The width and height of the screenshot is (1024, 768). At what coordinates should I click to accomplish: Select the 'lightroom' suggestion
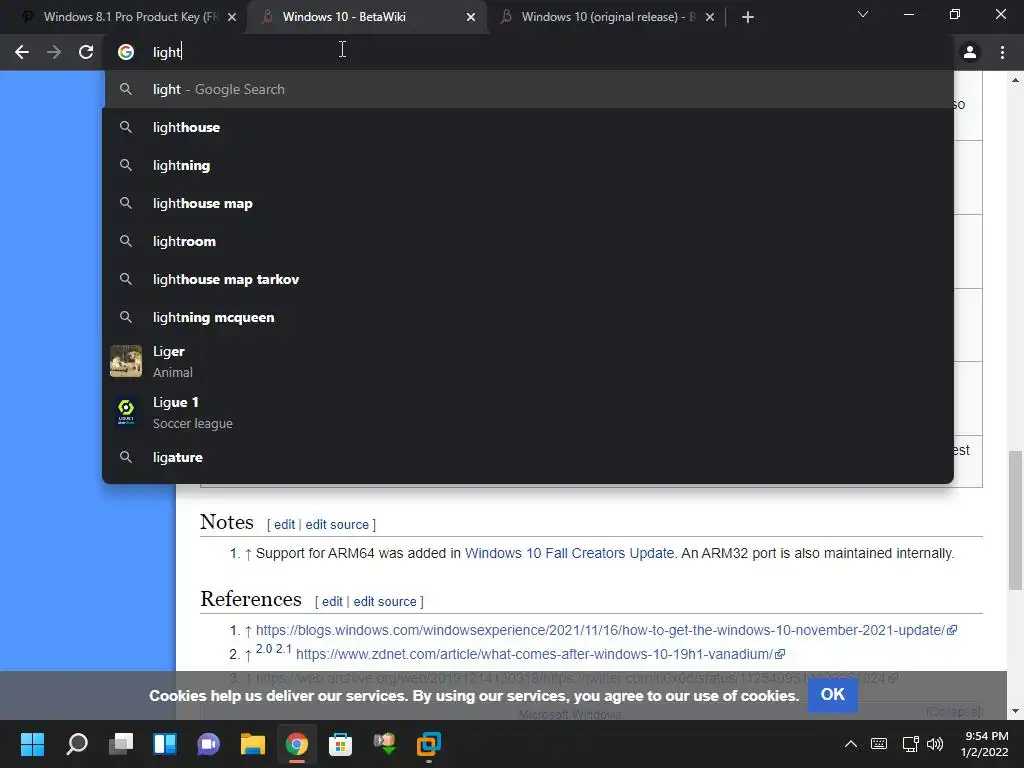[528, 241]
